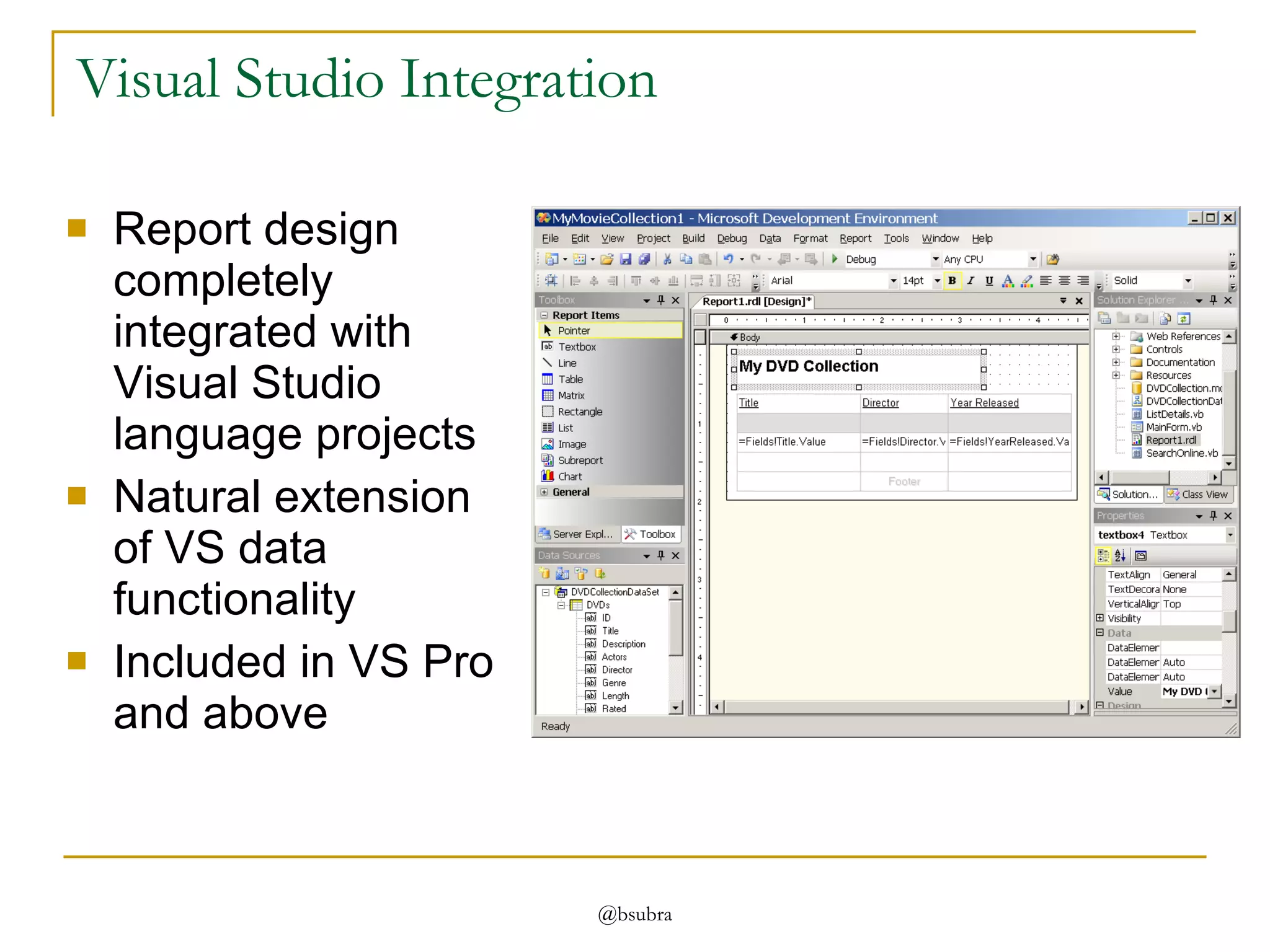1270x952 pixels.
Task: Collapse the Report Items toolbox section
Action: [x=544, y=315]
